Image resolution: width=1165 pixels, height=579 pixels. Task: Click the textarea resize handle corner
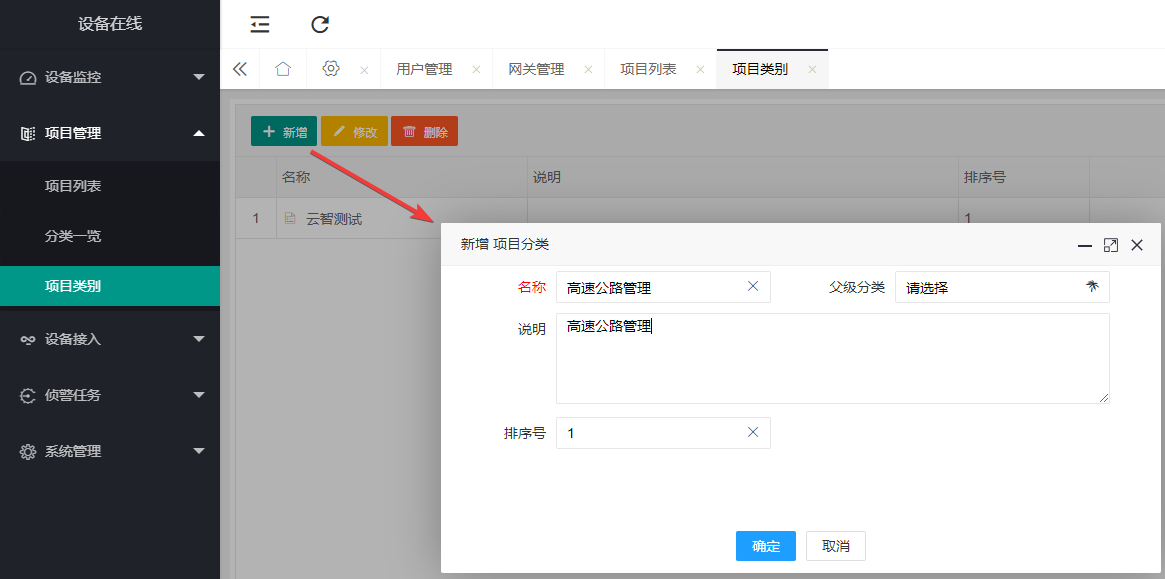1104,398
